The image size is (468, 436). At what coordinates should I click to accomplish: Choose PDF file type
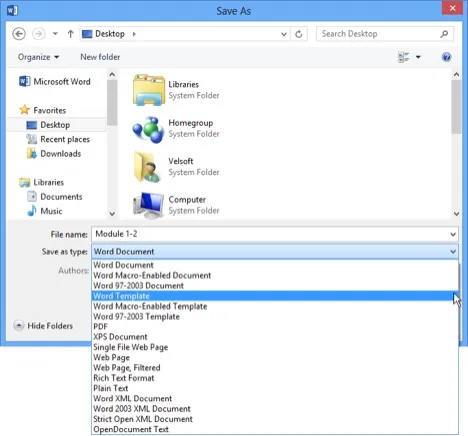(275, 327)
